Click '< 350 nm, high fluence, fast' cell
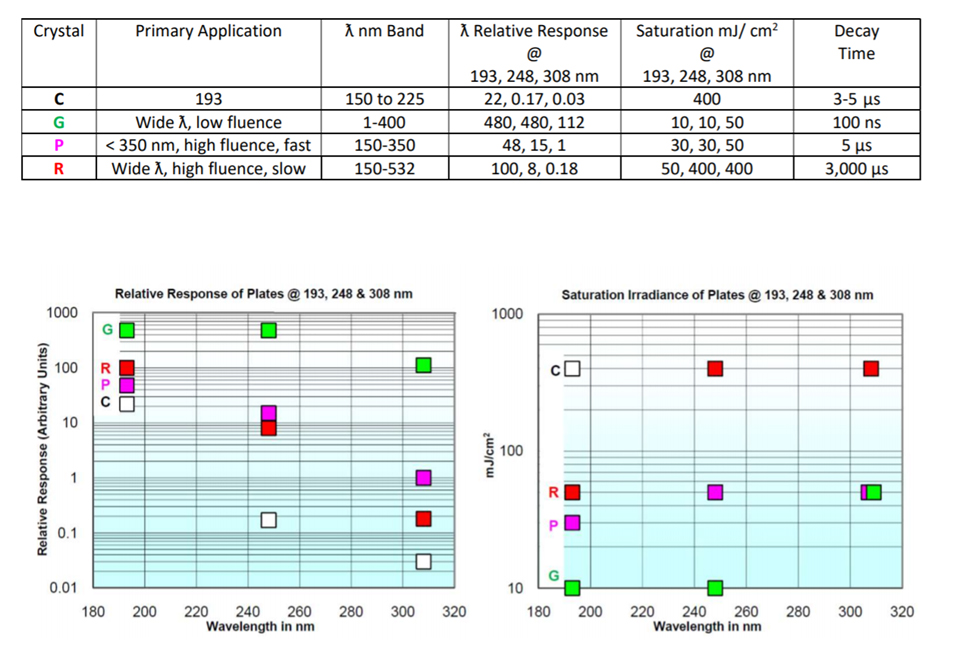Image resolution: width=960 pixels, height=646 pixels. (x=208, y=145)
